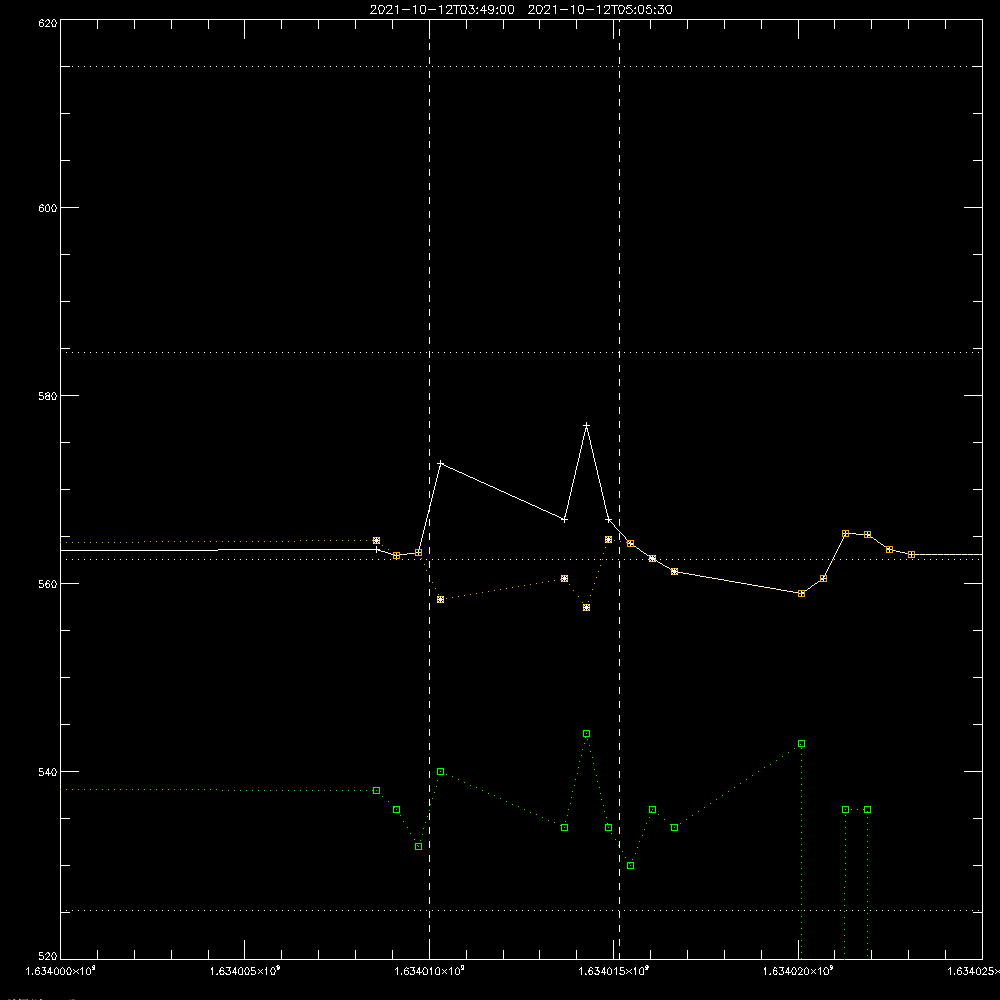Select the y-axis label 520
The height and width of the screenshot is (1000, 1000).
(48, 956)
